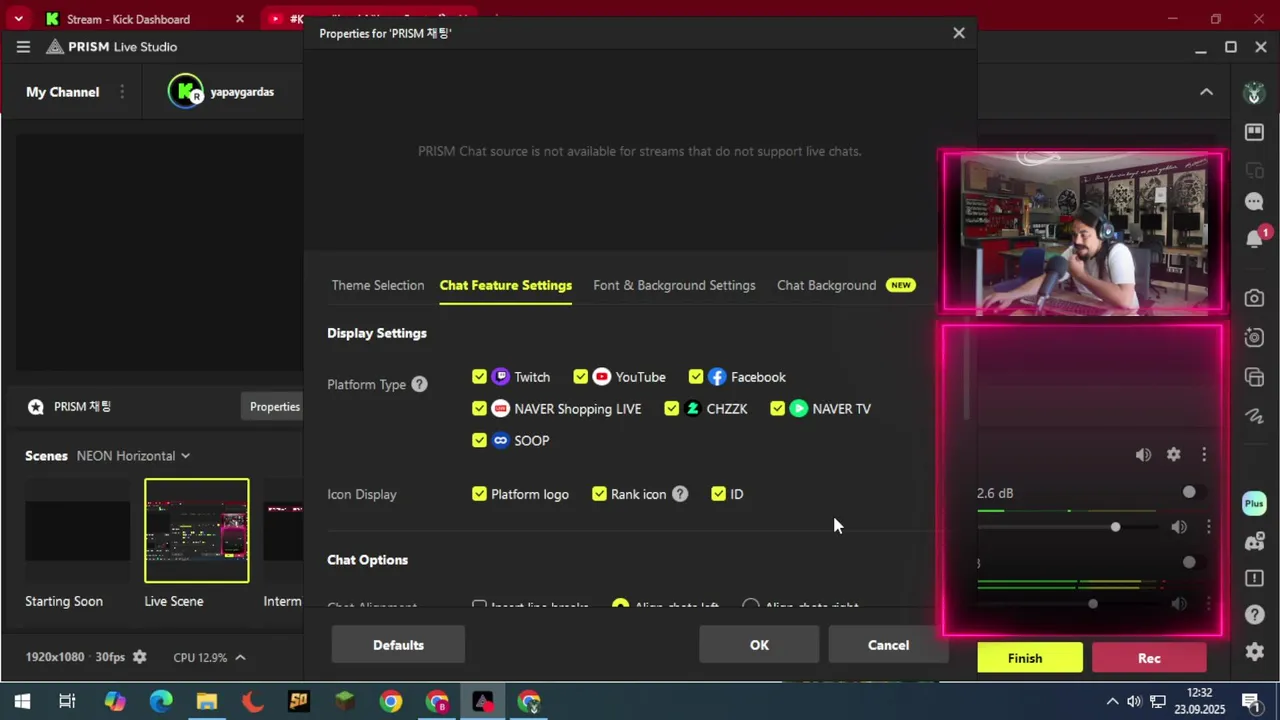Open the PRISM Live Studio hamburger menu
The image size is (1280, 720).
23,47
